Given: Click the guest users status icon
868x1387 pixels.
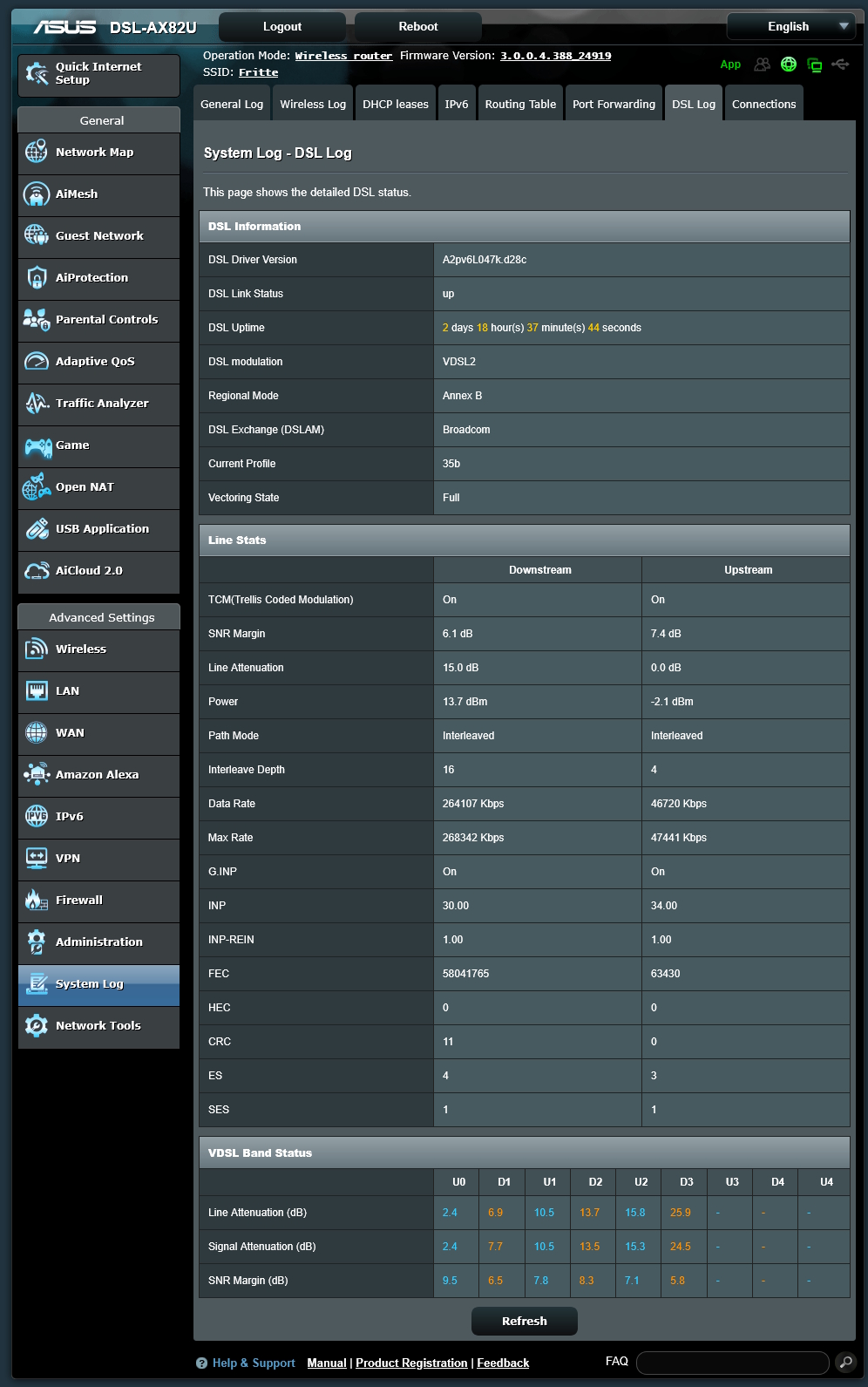Looking at the screenshot, I should pos(763,65).
